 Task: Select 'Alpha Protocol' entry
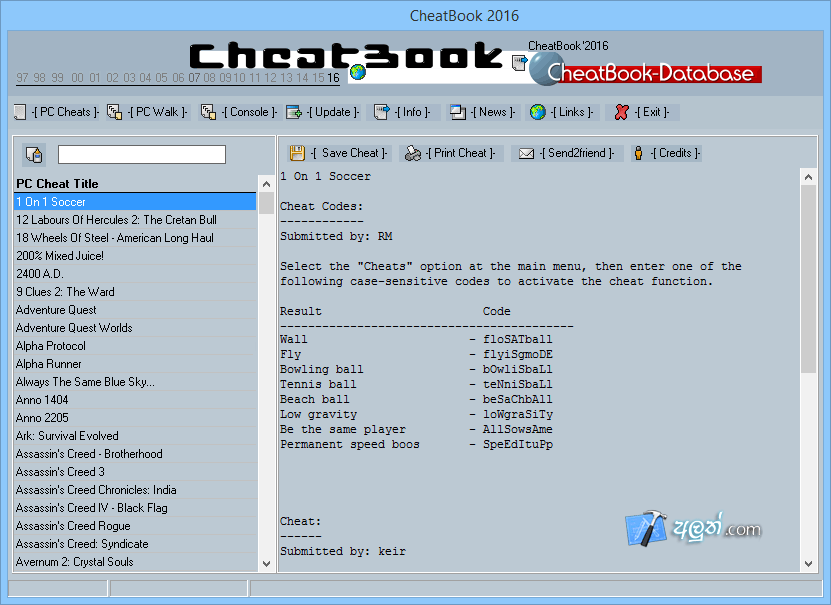pos(135,346)
